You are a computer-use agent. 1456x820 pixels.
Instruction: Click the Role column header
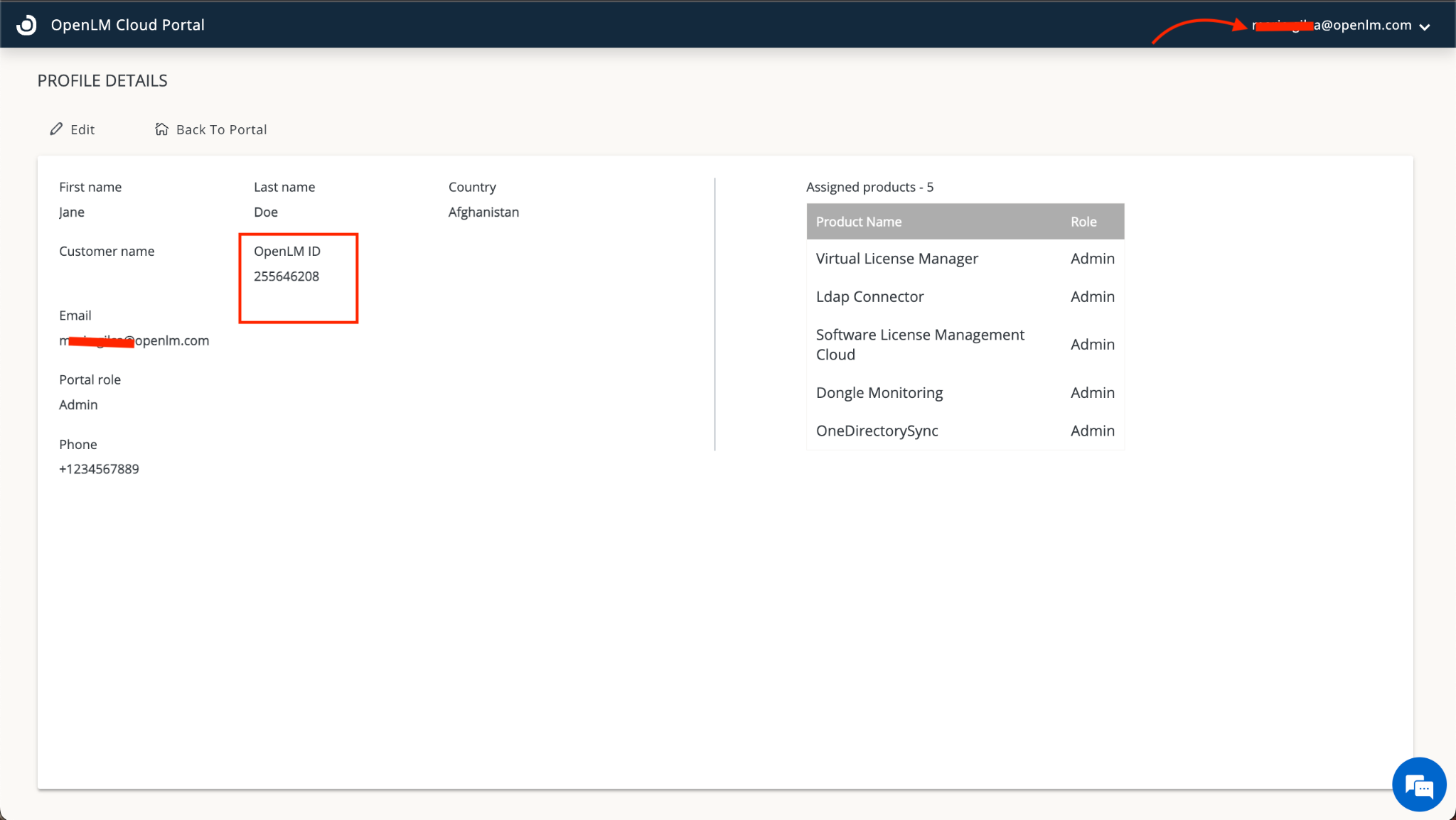(1083, 222)
